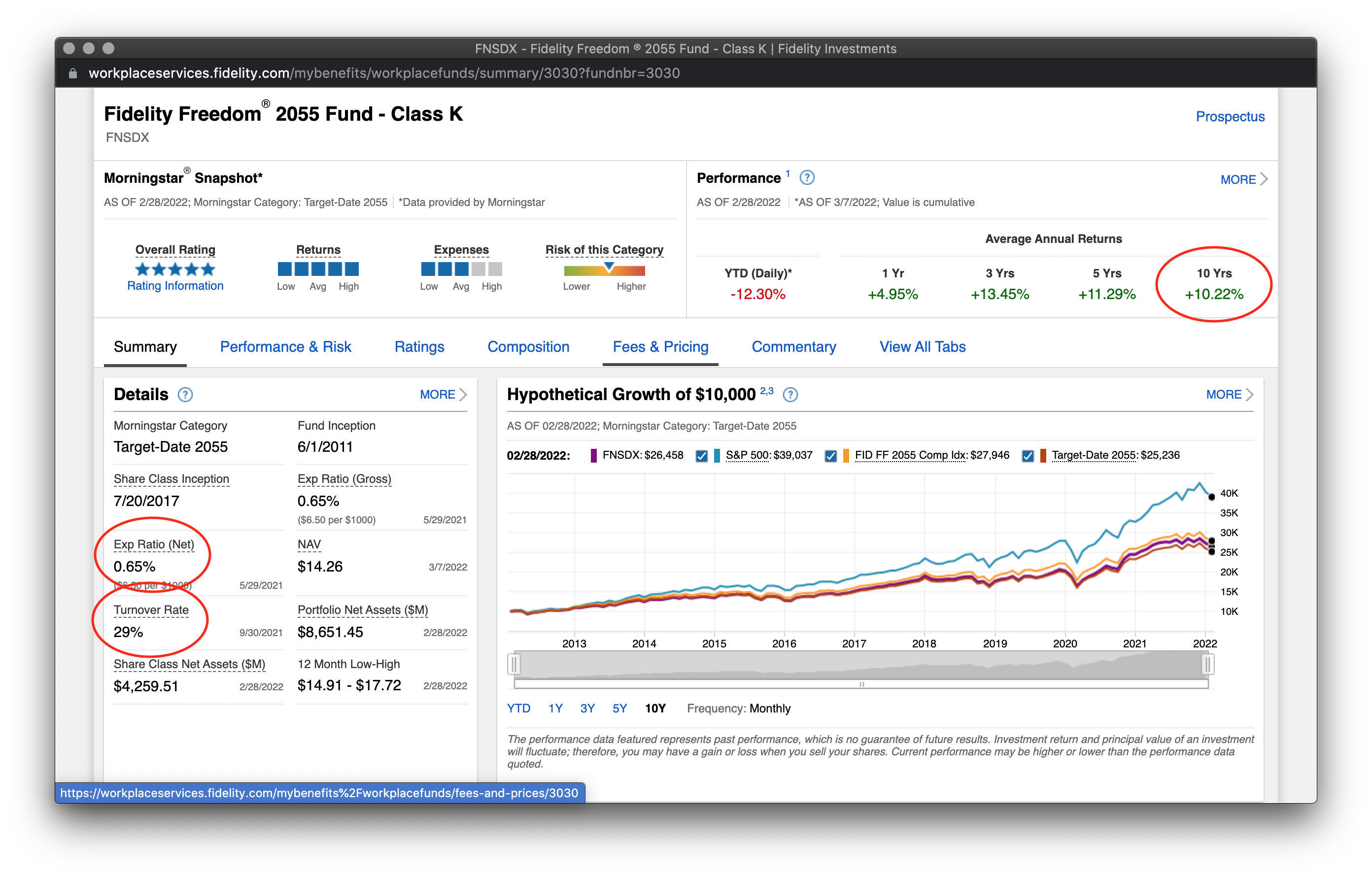Click the Rating Information link
The image size is (1372, 876).
pyautogui.click(x=175, y=286)
